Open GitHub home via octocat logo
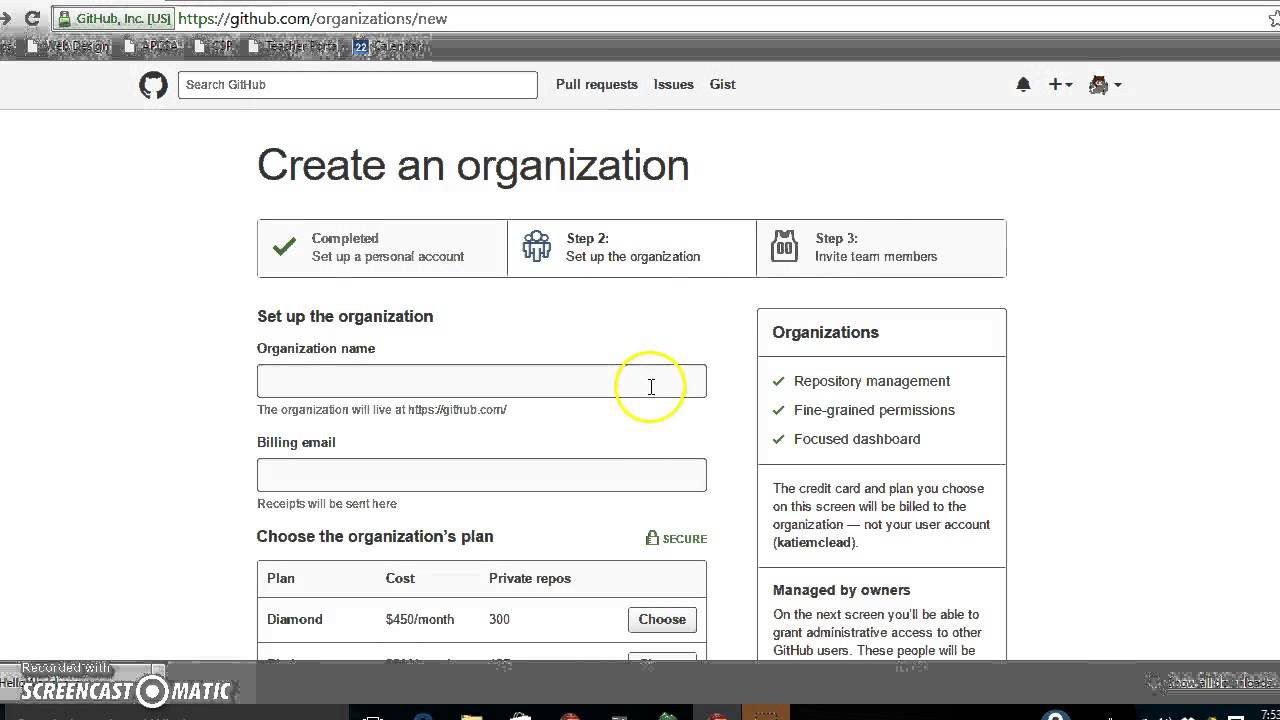Viewport: 1280px width, 720px height. [153, 85]
